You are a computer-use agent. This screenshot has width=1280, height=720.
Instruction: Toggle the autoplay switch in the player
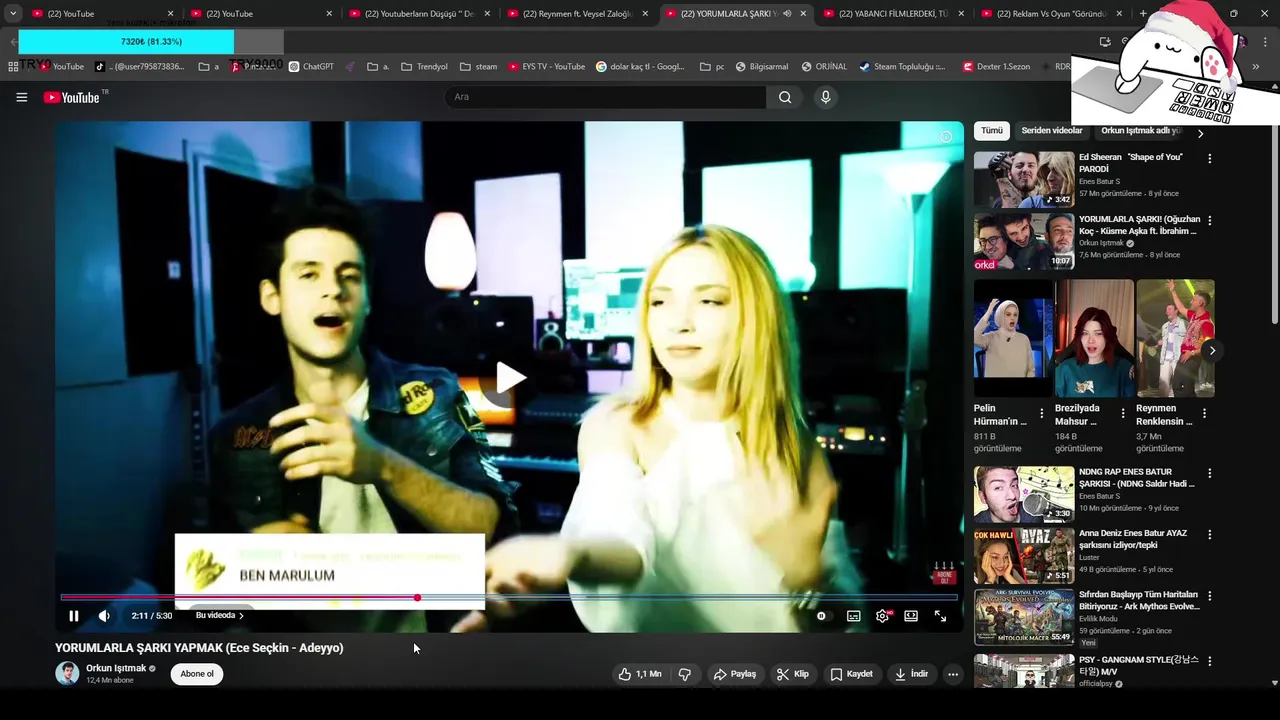822,616
